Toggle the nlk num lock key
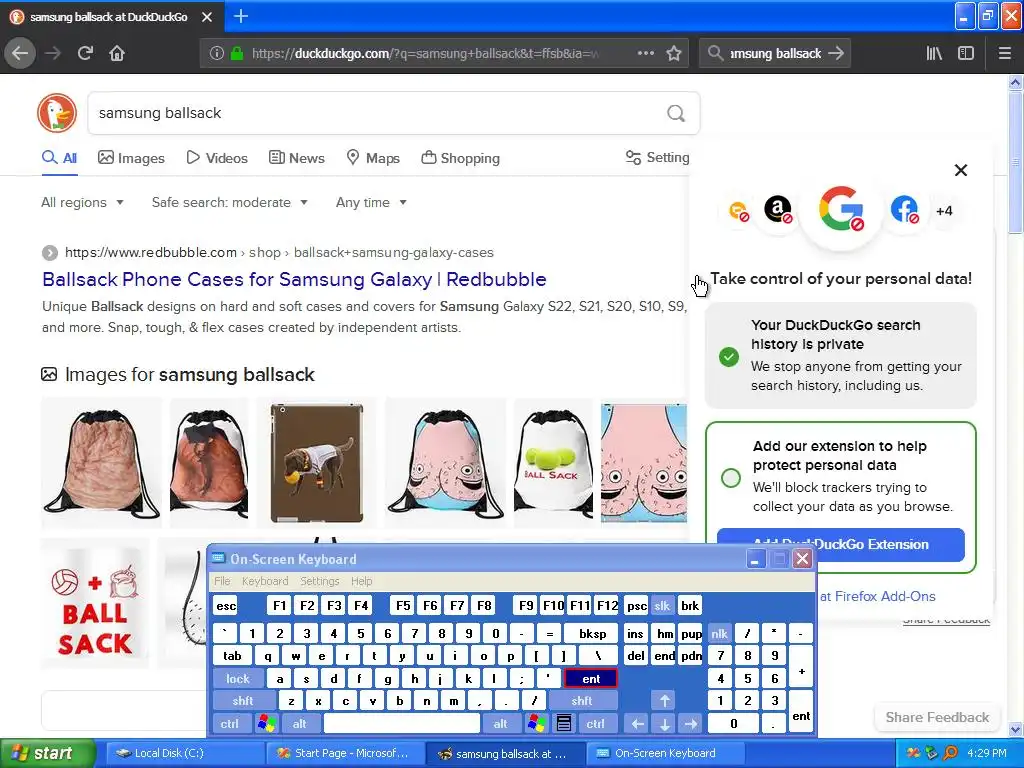The width and height of the screenshot is (1024, 768). [720, 633]
